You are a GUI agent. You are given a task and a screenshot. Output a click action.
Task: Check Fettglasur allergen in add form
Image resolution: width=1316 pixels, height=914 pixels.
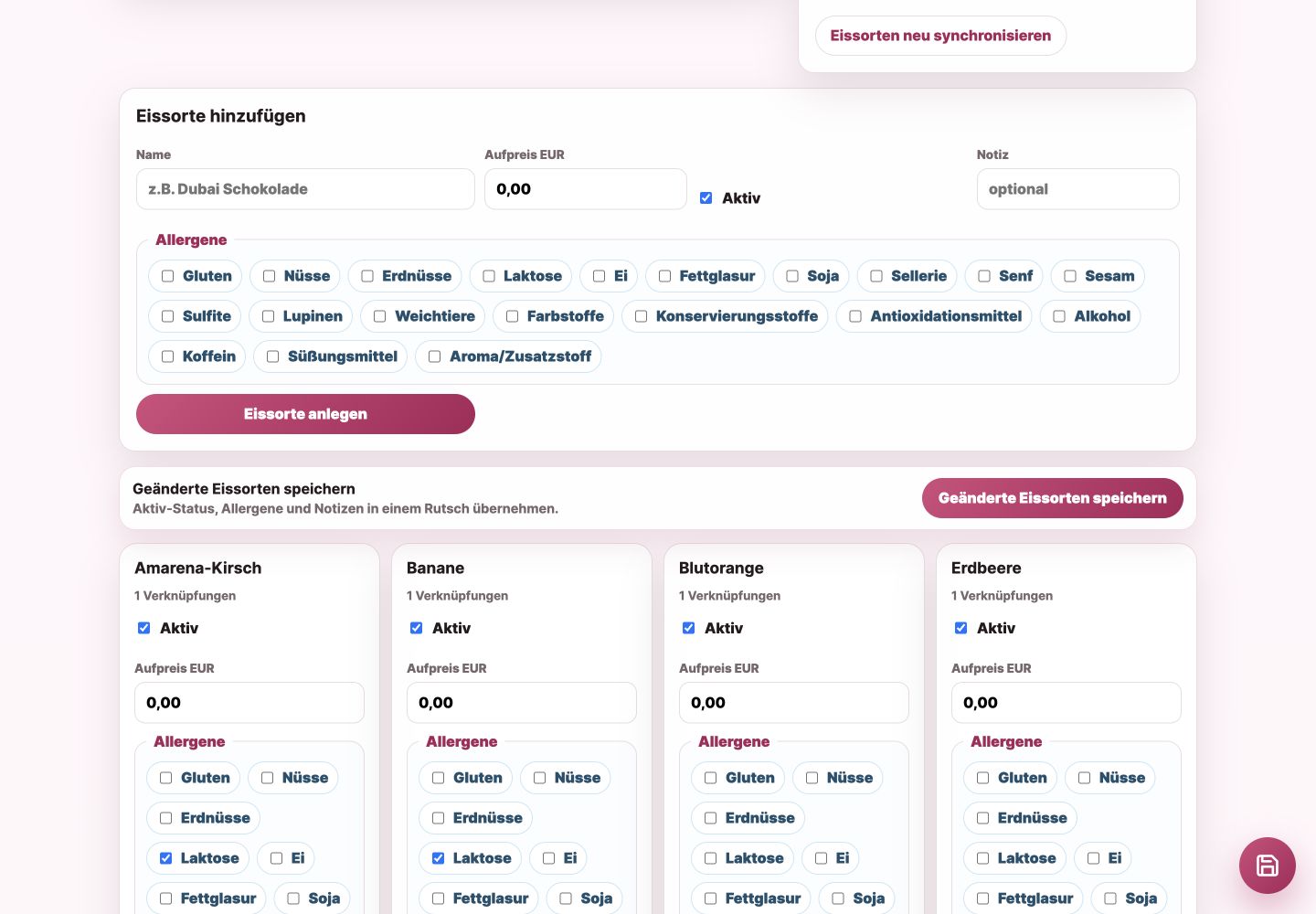click(664, 276)
